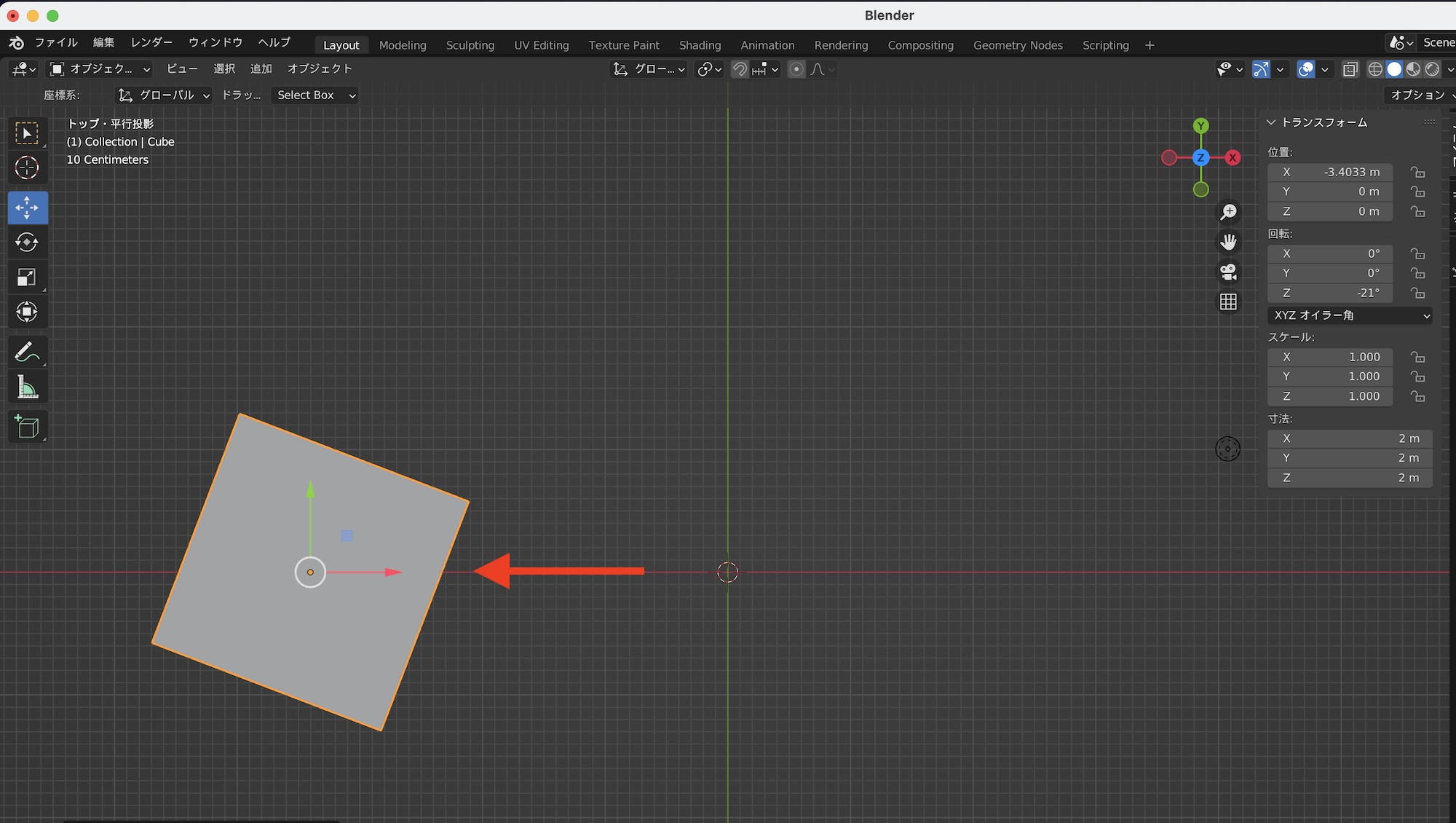Open XYZ オイラー角 rotation mode dropdown
1456x823 pixels.
pos(1350,315)
